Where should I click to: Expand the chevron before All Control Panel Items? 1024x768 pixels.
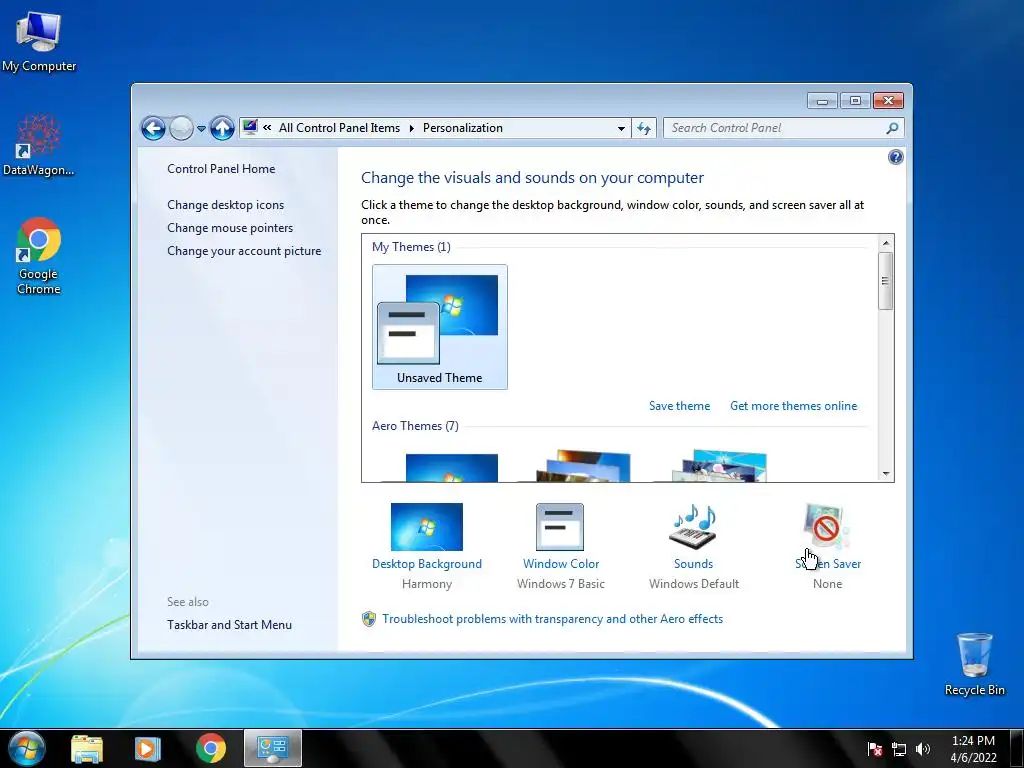click(x=267, y=127)
